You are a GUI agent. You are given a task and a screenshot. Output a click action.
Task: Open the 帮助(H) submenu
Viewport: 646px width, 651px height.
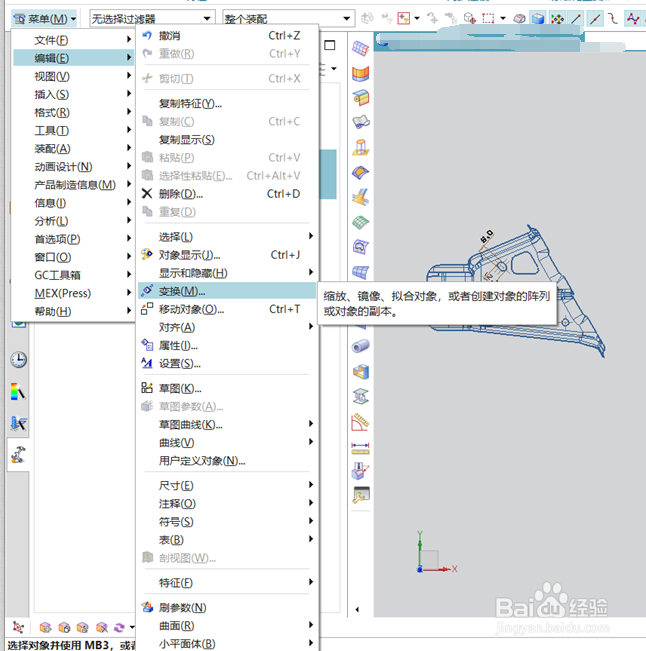[x=73, y=311]
